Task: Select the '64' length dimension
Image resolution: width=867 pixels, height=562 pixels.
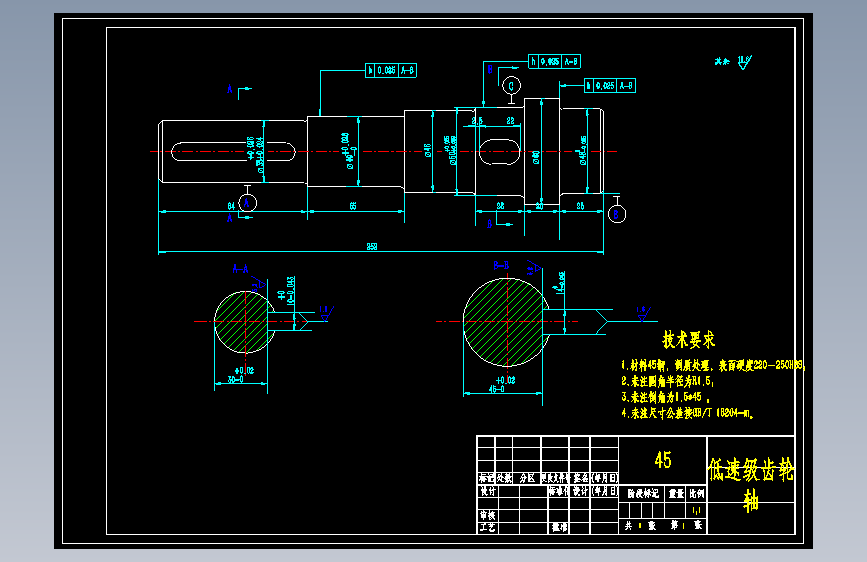Action: click(232, 206)
